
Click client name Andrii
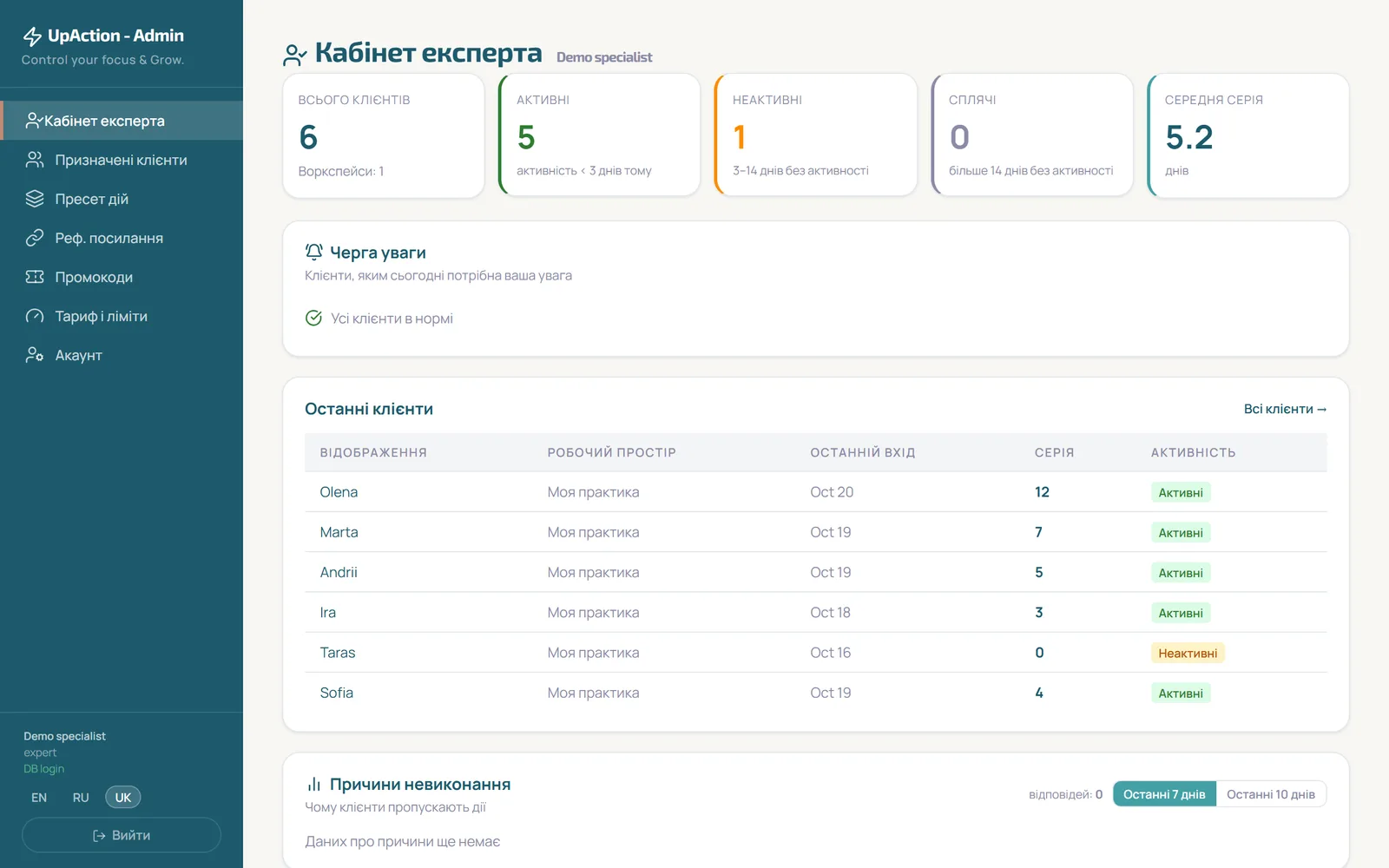(x=339, y=572)
